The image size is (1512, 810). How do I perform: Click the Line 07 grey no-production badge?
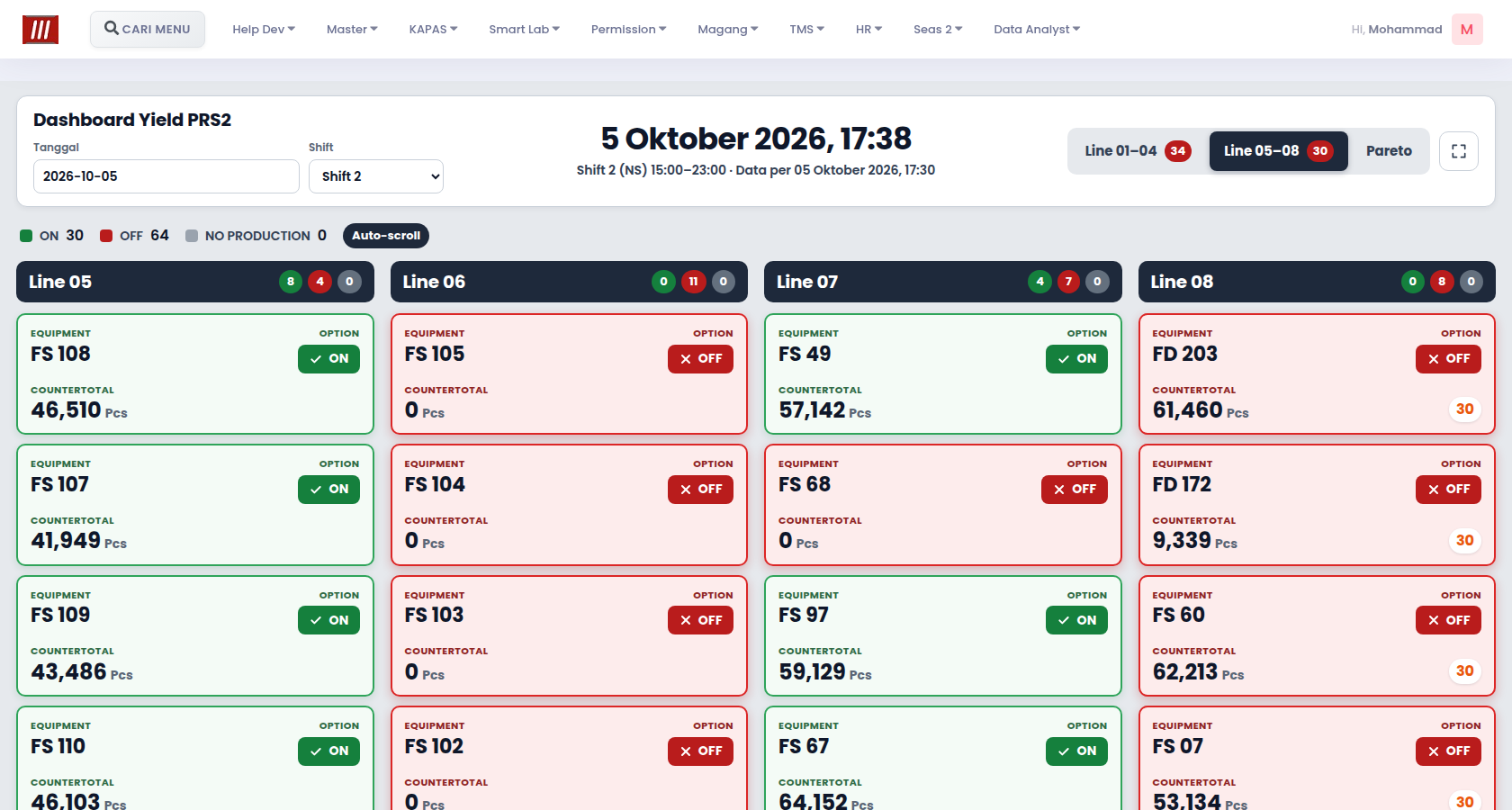(x=1097, y=282)
